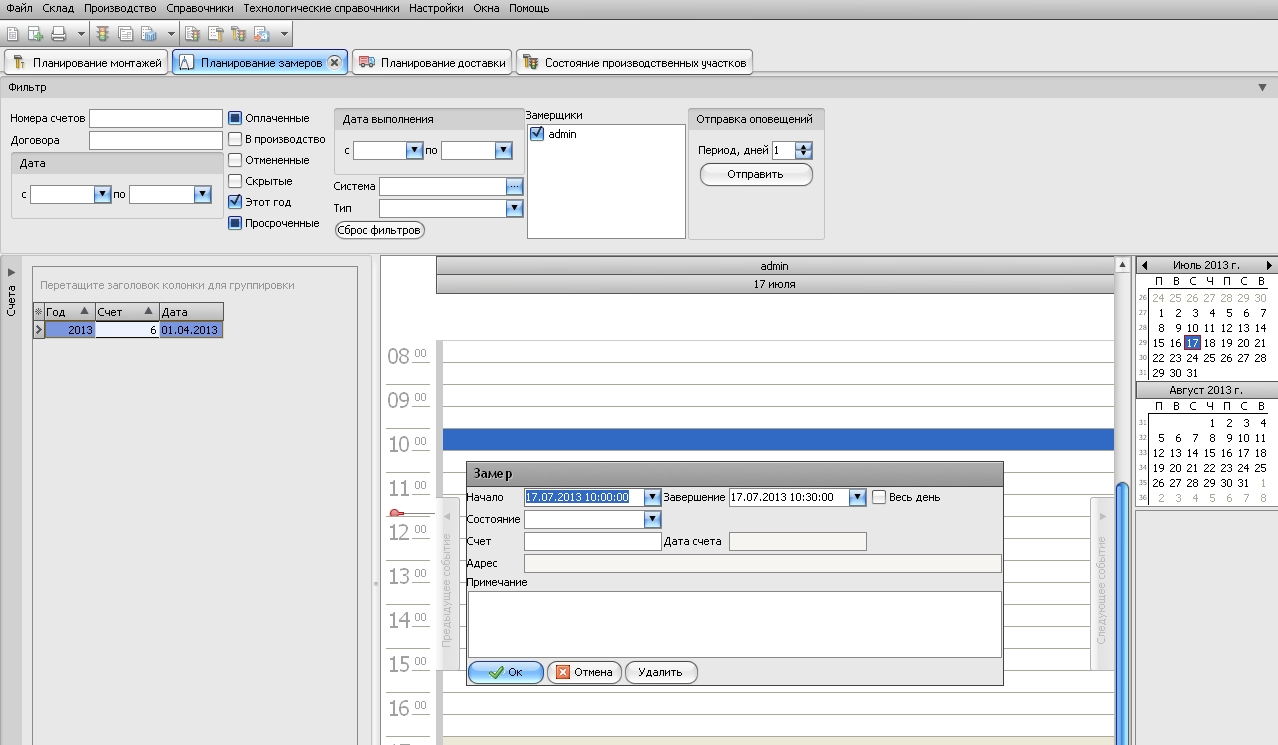
Task: Expand the Тип filter dropdown
Action: click(x=514, y=208)
